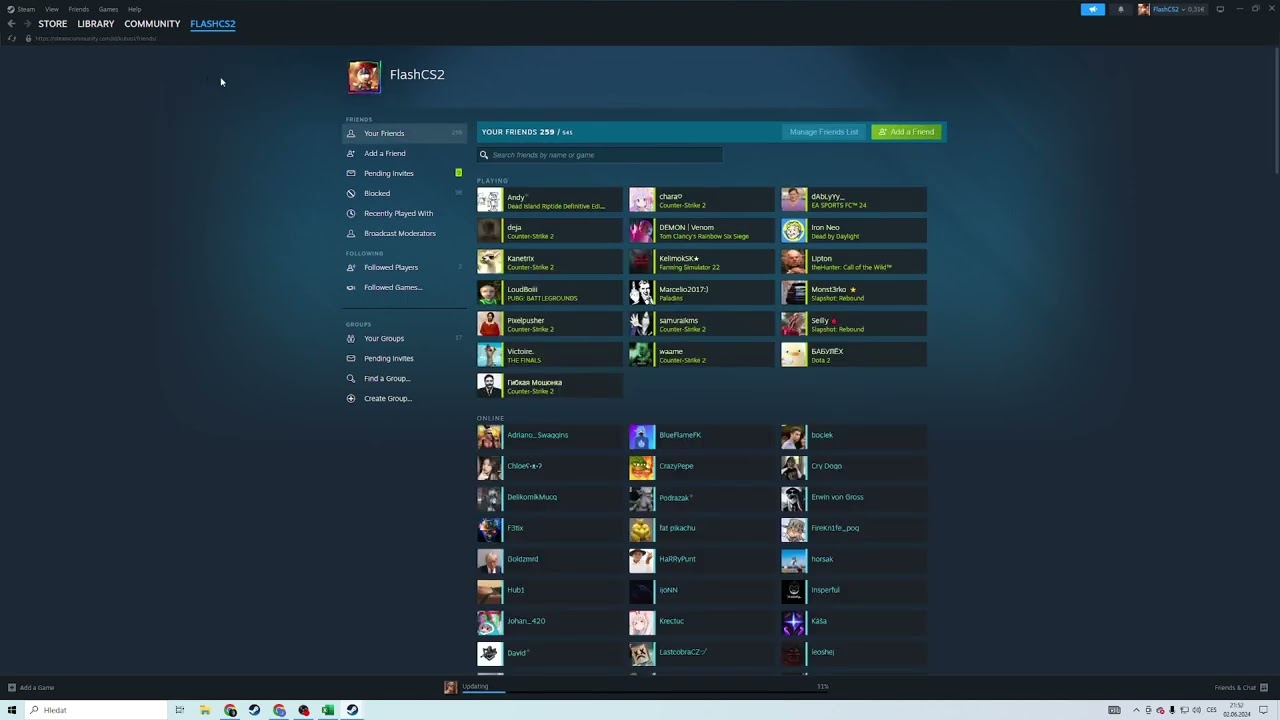Image resolution: width=1280 pixels, height=720 pixels.
Task: Open the notifications bell
Action: tap(1120, 9)
